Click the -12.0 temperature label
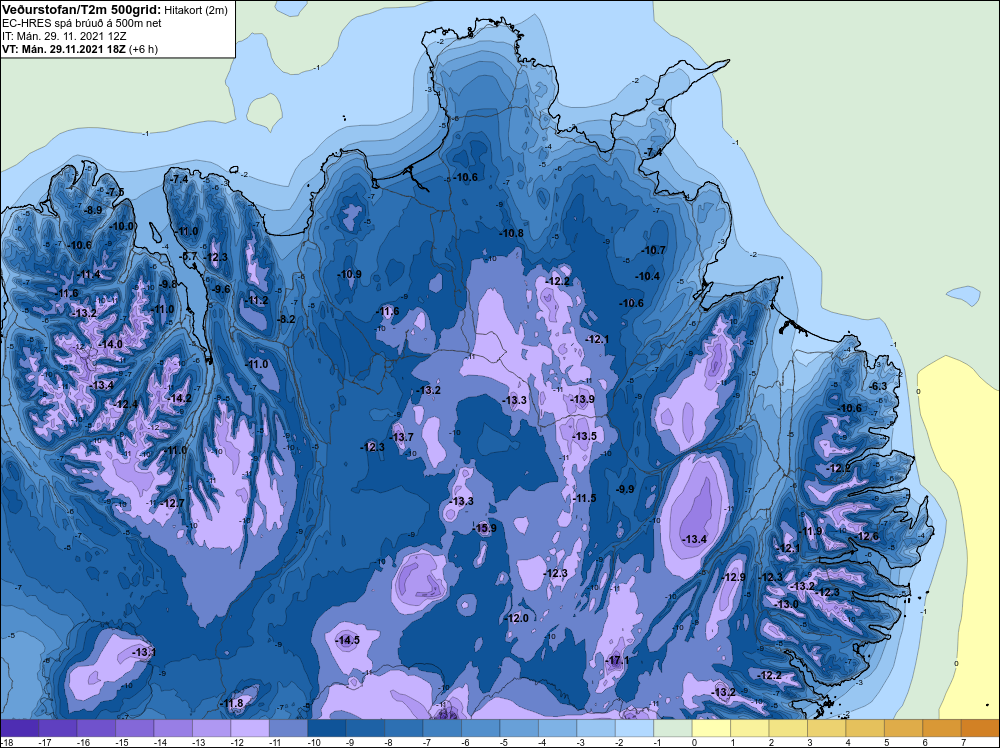1000x748 pixels. pyautogui.click(x=517, y=618)
